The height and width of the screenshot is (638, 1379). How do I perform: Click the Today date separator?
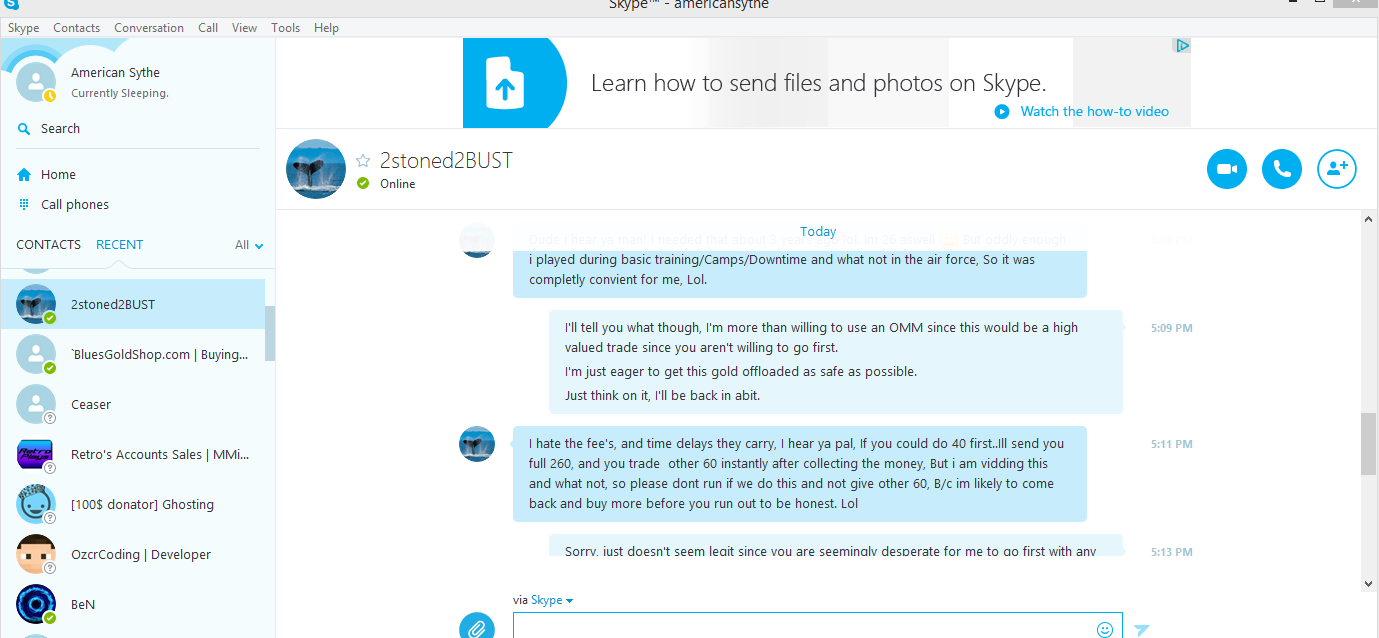(818, 231)
